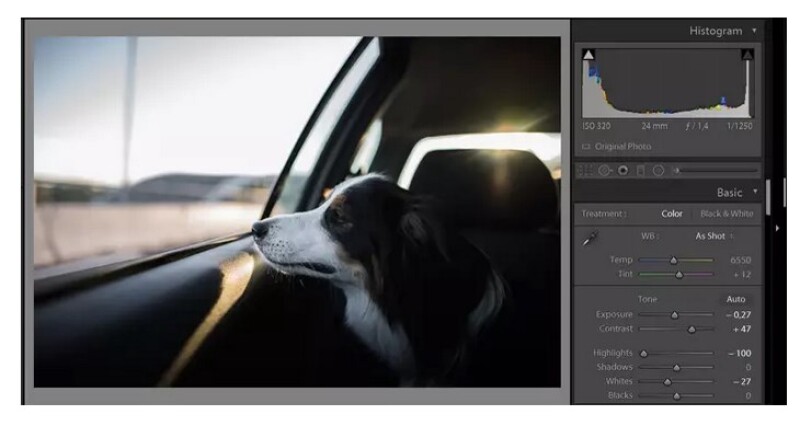Click the Exposure slider handle

point(674,314)
